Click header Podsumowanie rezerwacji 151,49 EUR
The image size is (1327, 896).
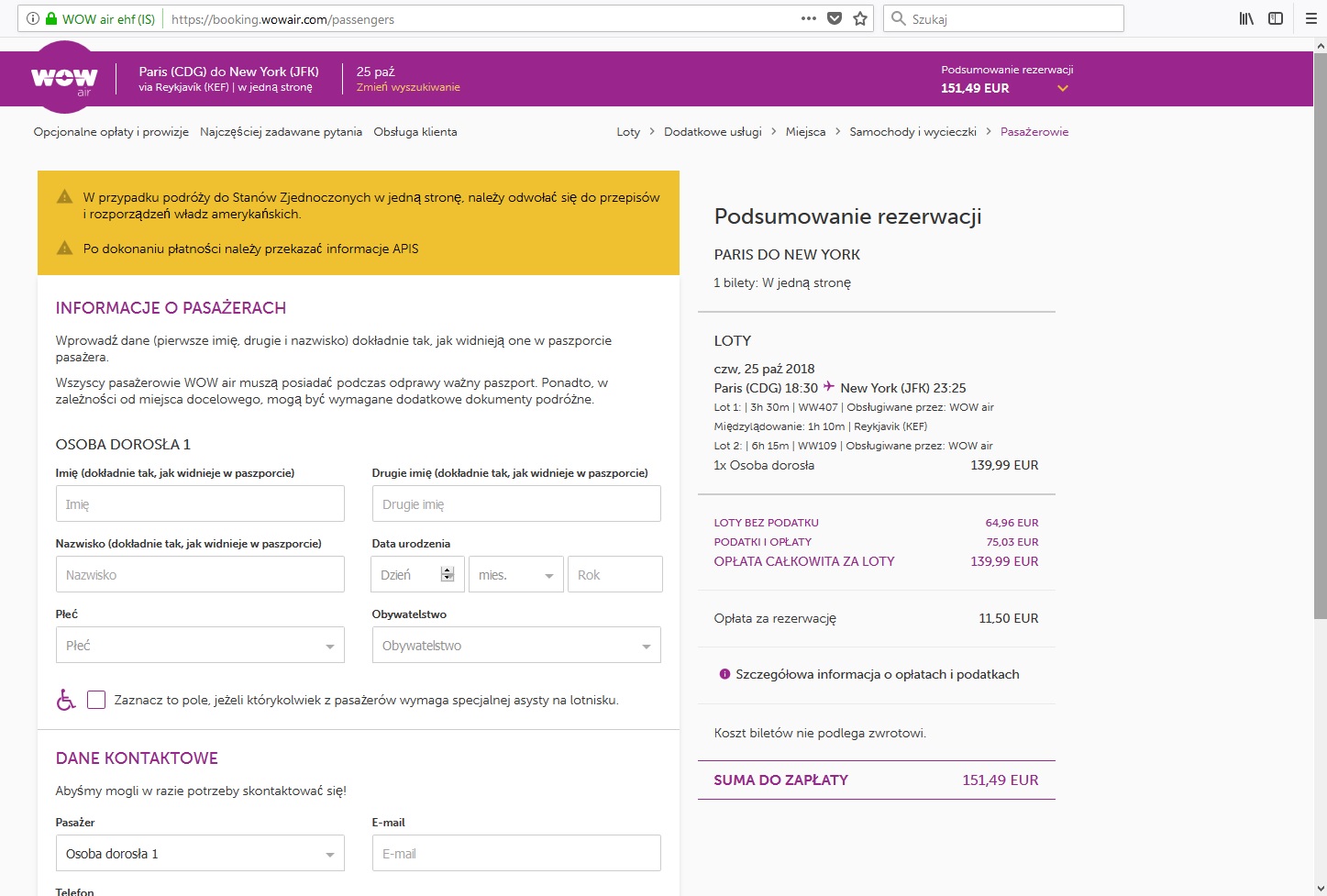point(1007,80)
